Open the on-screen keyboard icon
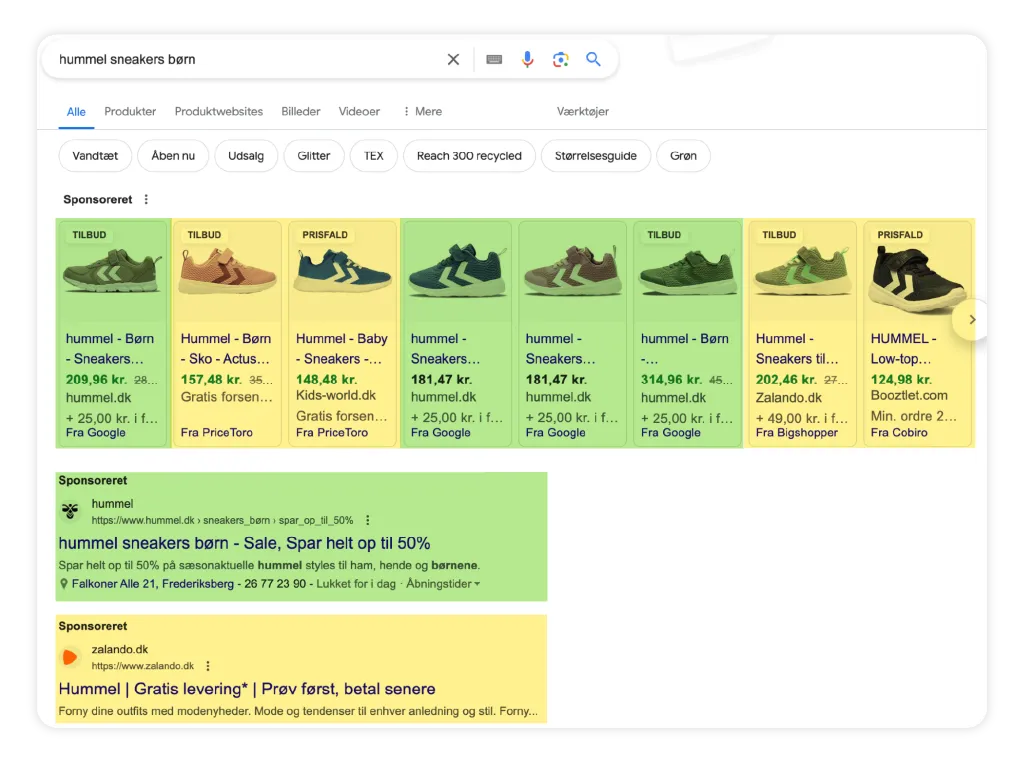This screenshot has height=767, width=1024. [x=494, y=59]
